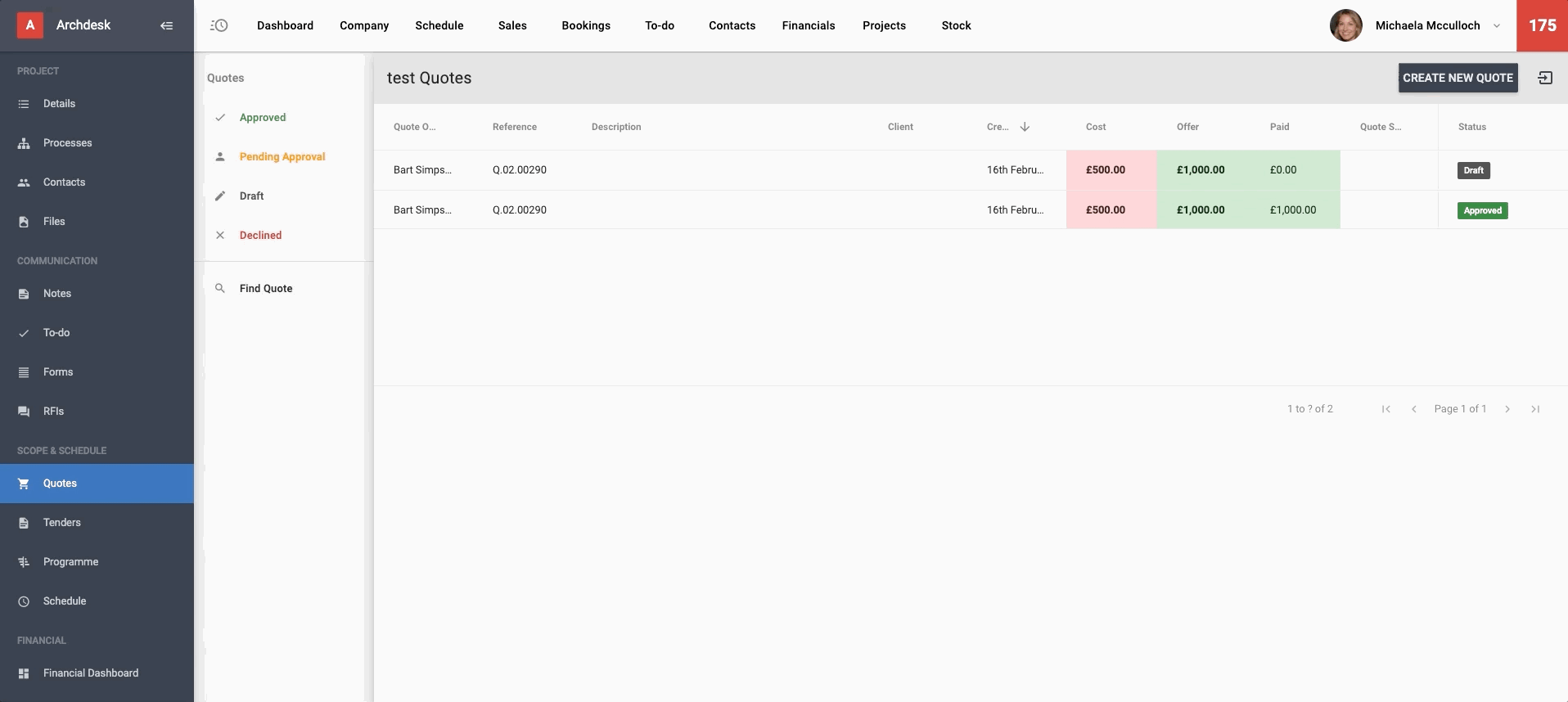Click the red 175 notifications counter
This screenshot has width=1568, height=702.
point(1542,25)
